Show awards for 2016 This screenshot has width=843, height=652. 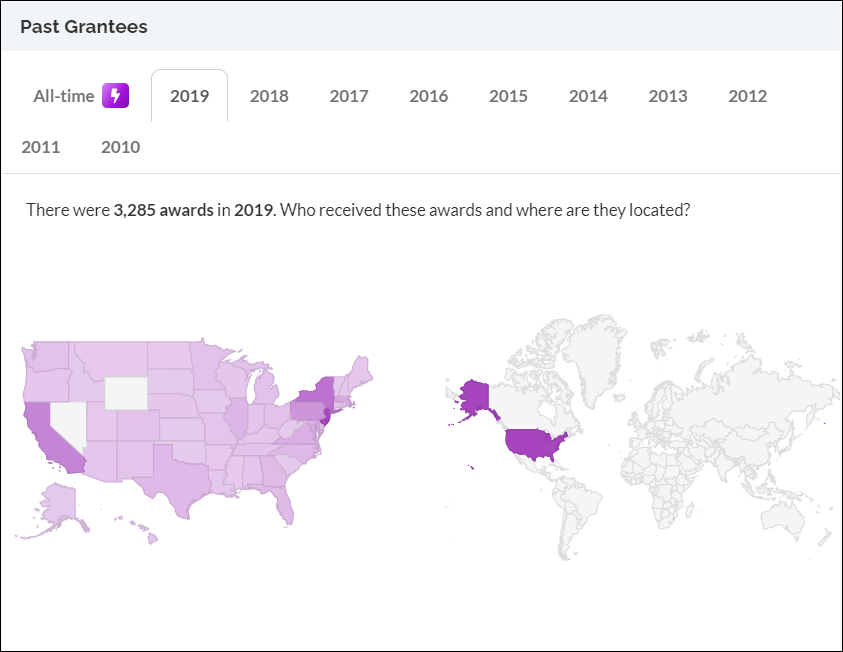click(428, 96)
